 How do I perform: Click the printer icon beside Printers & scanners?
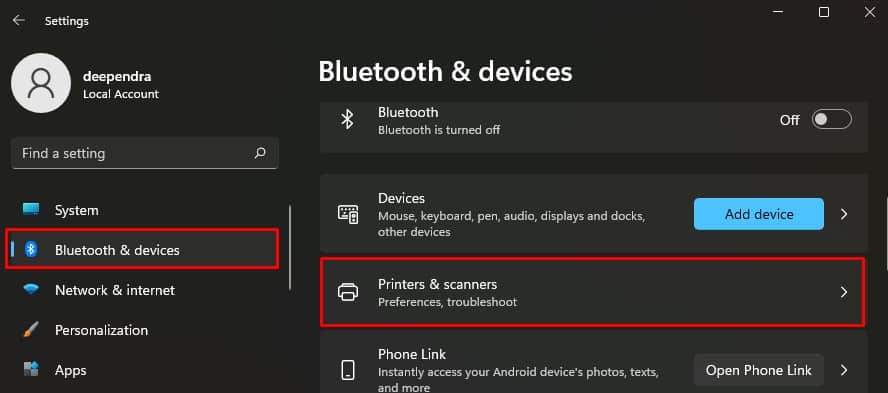pos(348,292)
